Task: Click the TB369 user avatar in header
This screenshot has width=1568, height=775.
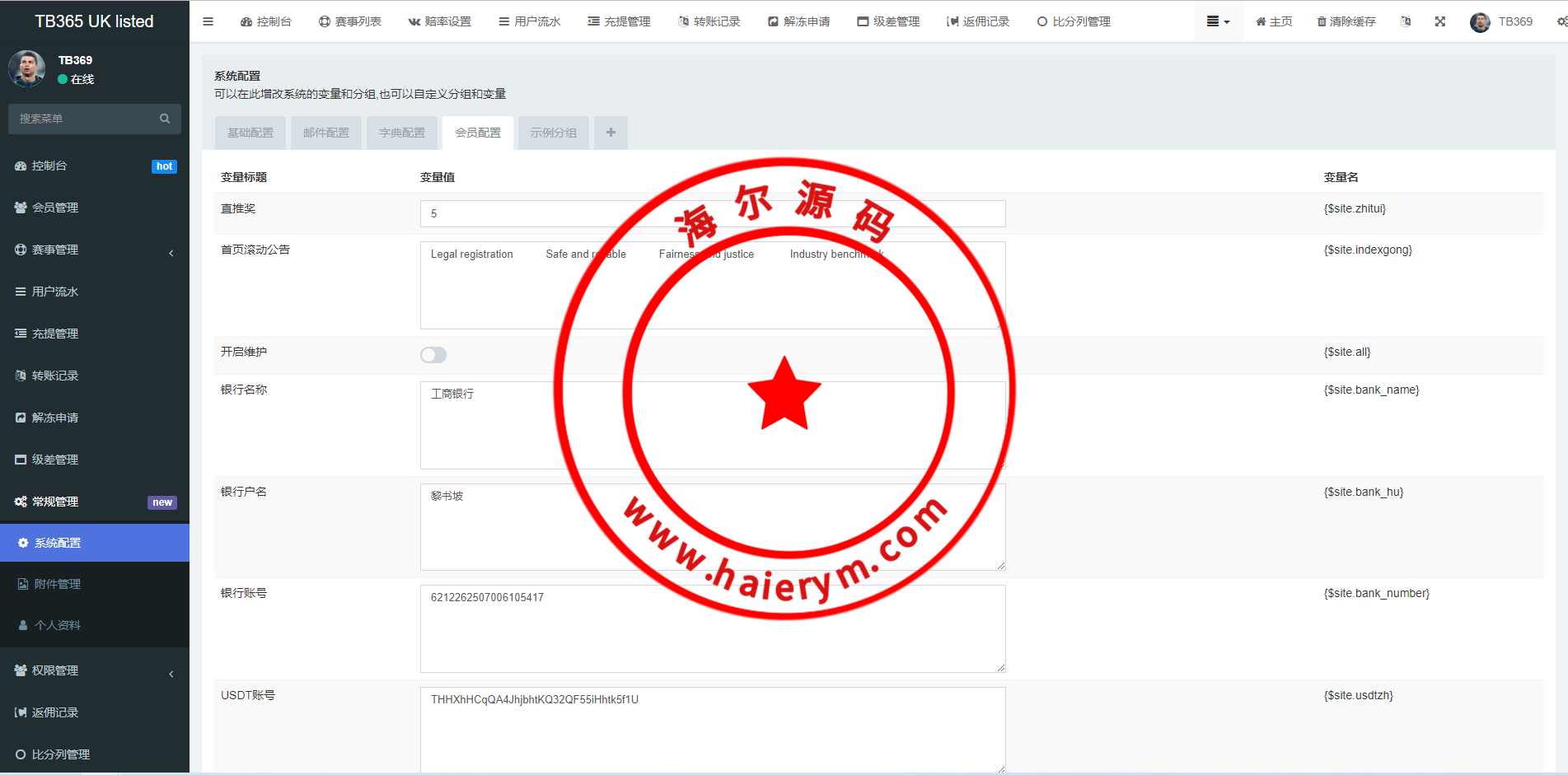Action: [1480, 22]
